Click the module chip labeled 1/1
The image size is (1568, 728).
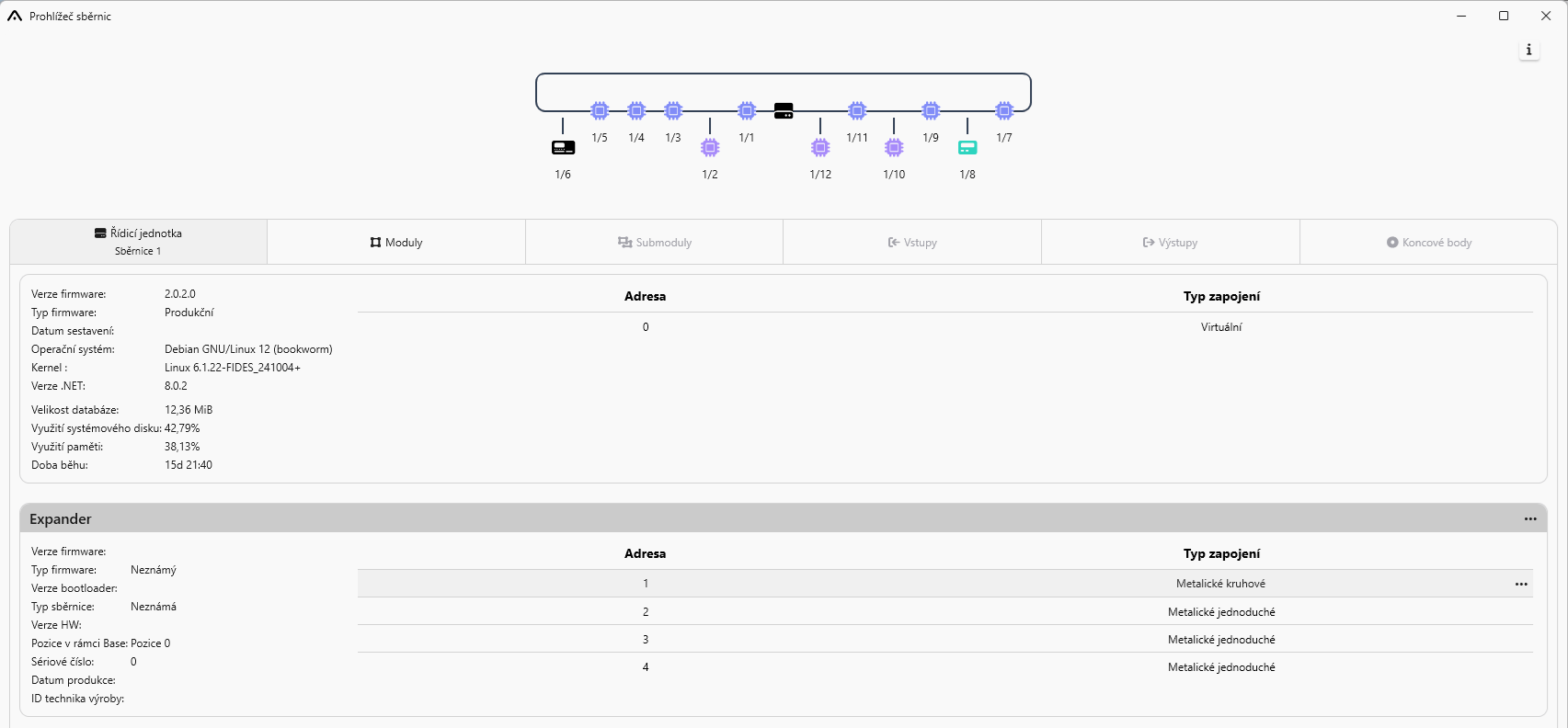[747, 111]
